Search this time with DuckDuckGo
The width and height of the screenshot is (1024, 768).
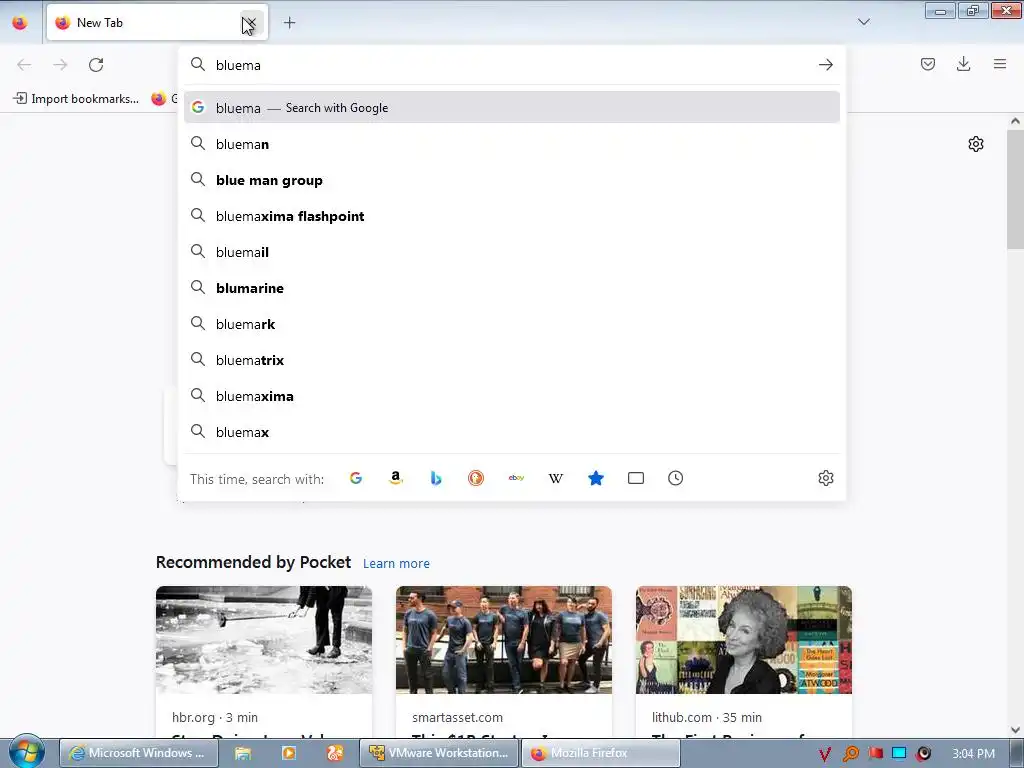point(476,478)
